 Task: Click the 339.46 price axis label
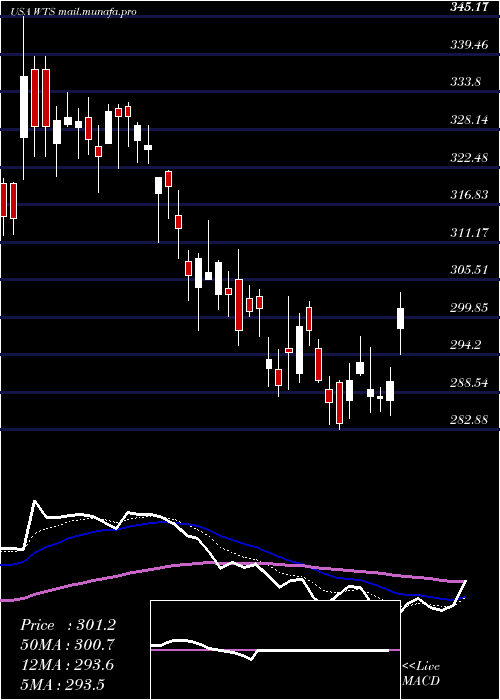tap(468, 44)
